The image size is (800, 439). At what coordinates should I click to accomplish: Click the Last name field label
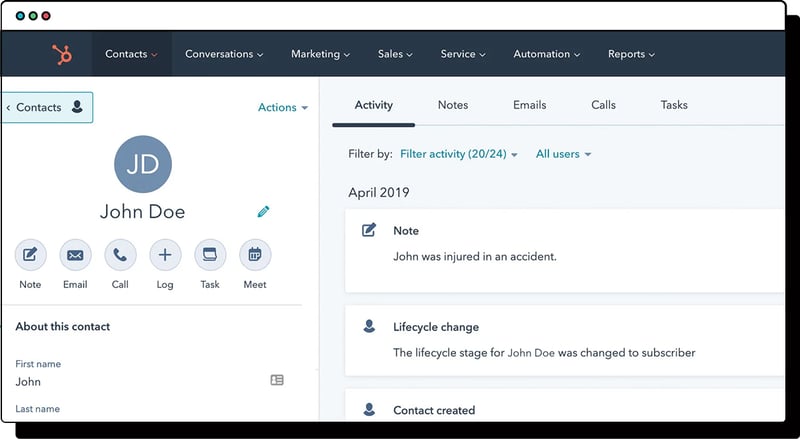[37, 409]
